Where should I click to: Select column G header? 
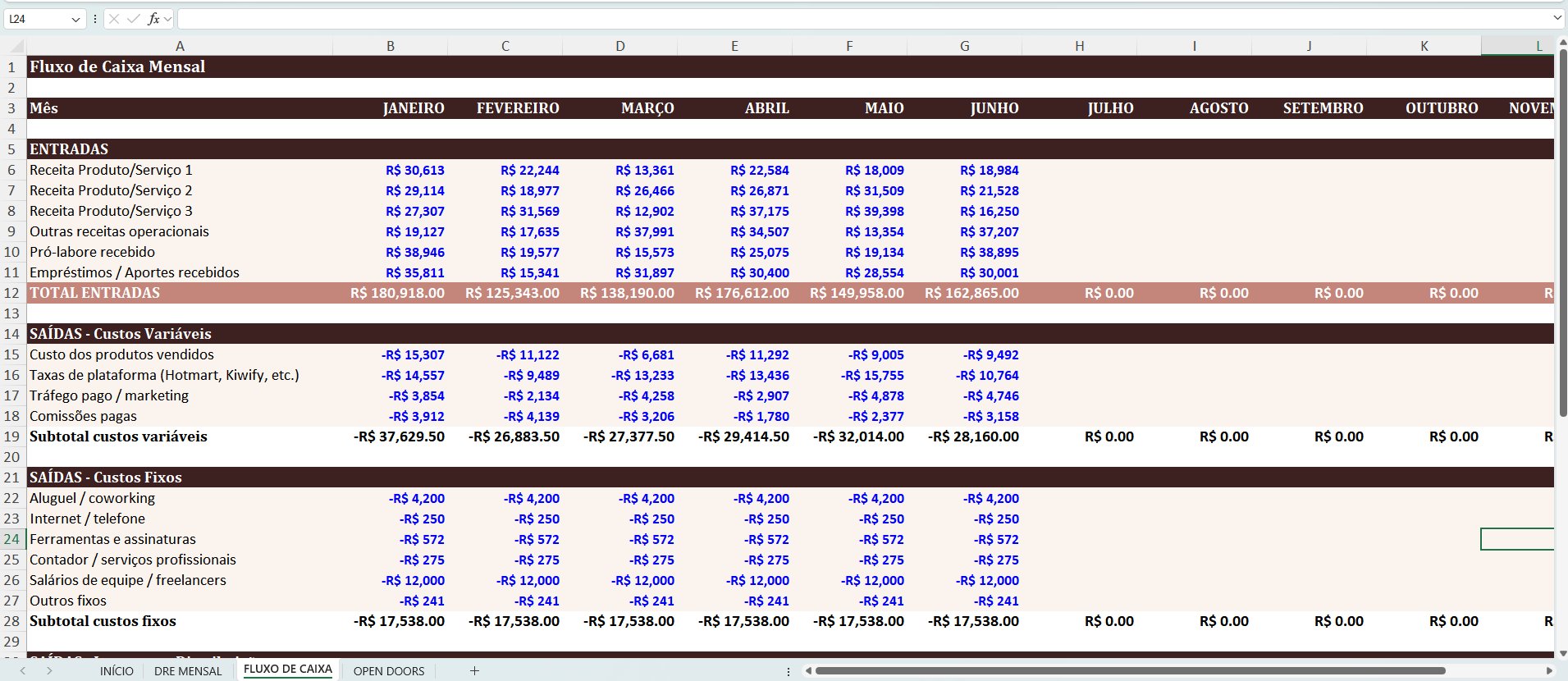click(x=965, y=46)
